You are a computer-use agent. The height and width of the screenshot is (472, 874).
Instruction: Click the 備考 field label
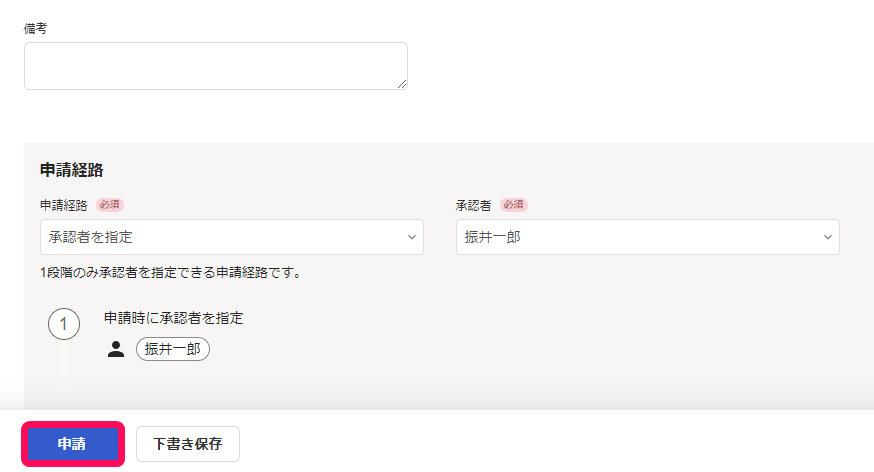(36, 28)
